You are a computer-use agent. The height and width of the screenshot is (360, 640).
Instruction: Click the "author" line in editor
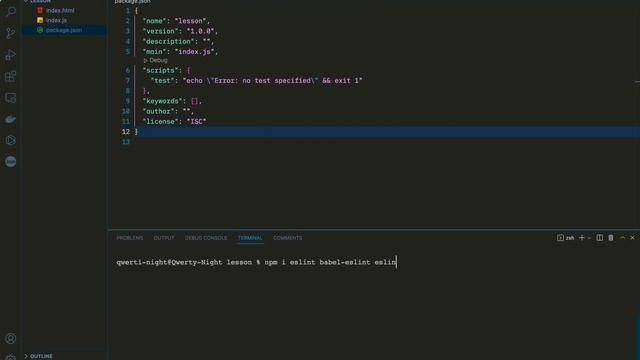click(168, 111)
